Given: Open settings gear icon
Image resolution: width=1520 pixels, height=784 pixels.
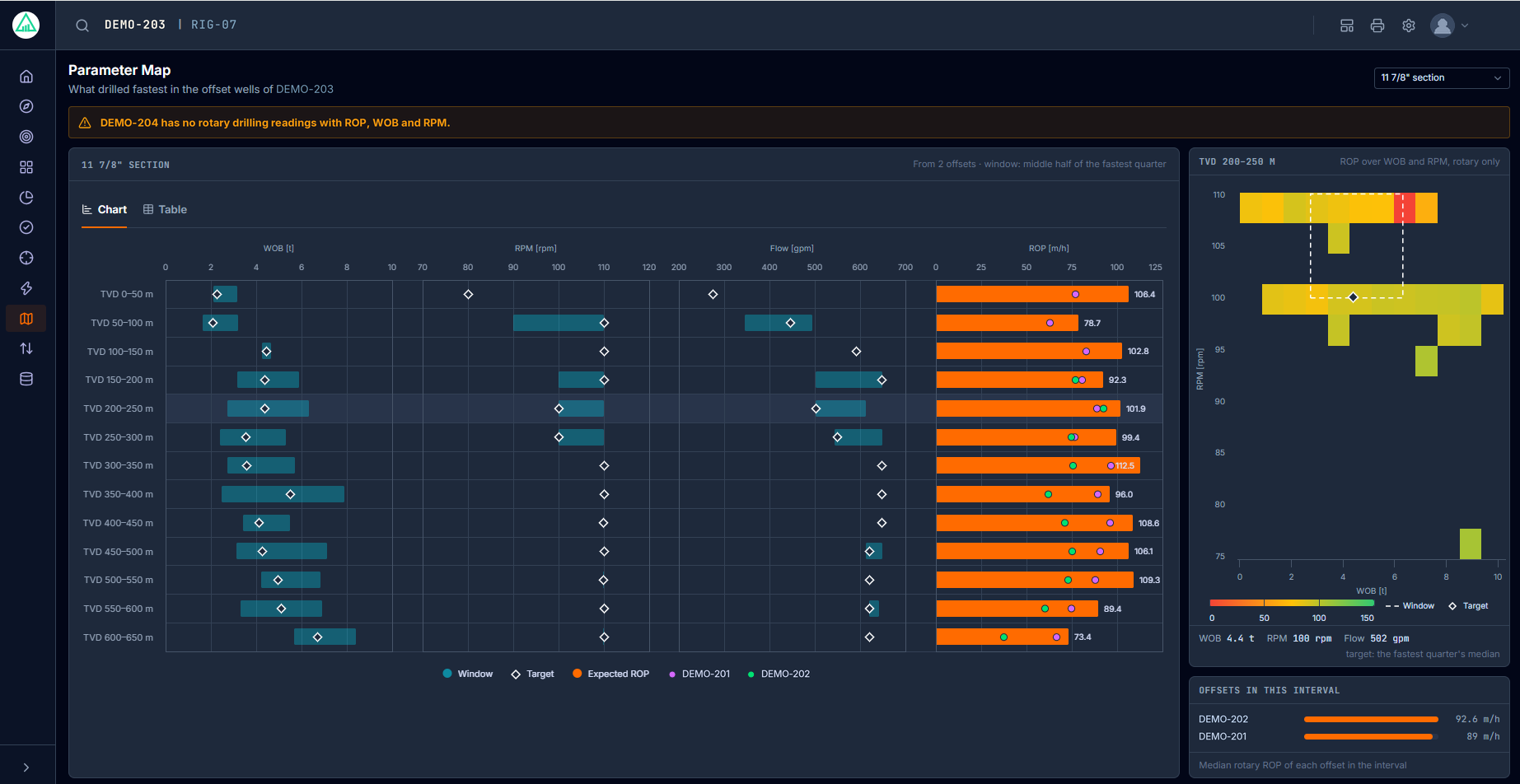Looking at the screenshot, I should coord(1409,26).
